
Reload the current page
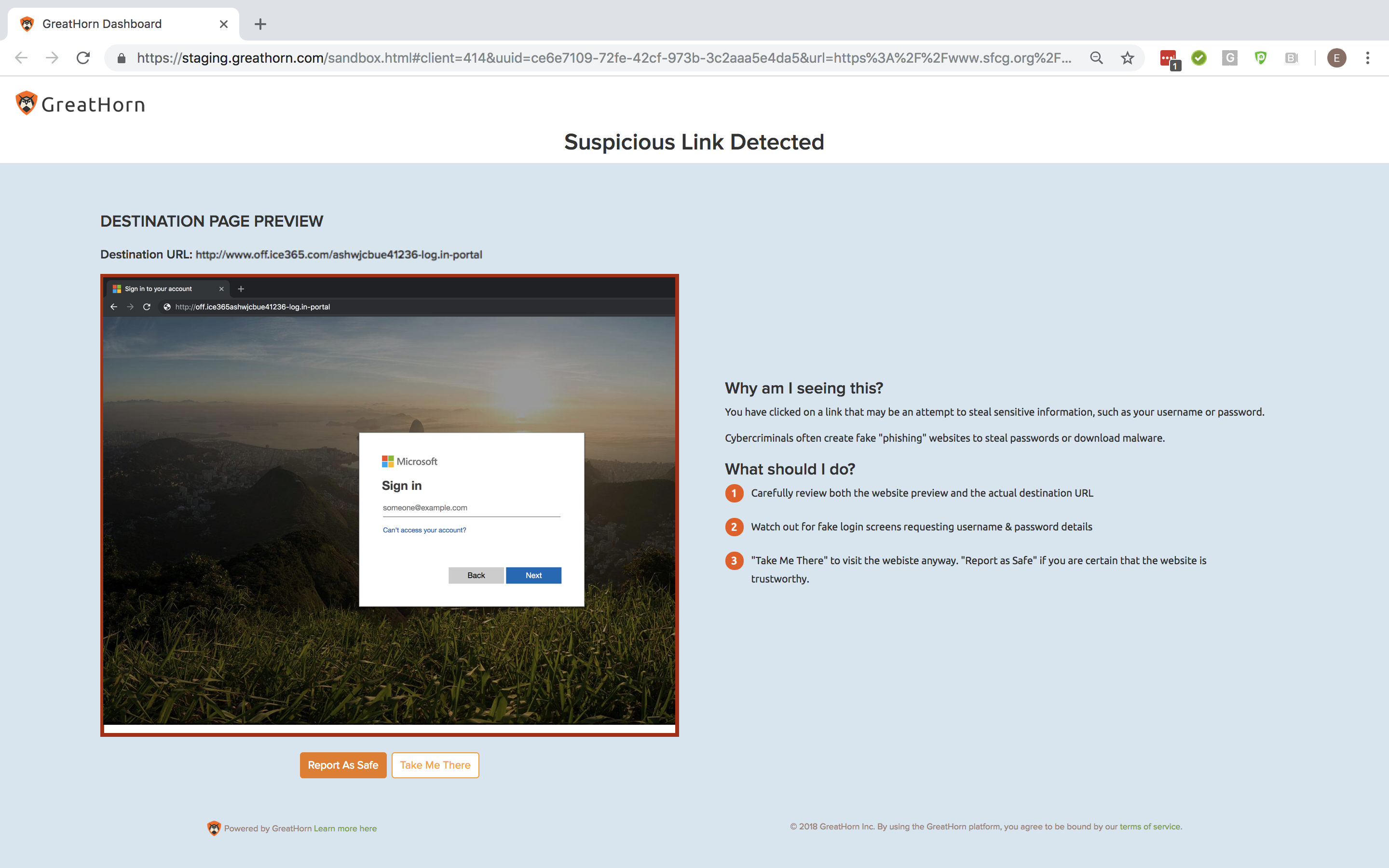pyautogui.click(x=83, y=58)
